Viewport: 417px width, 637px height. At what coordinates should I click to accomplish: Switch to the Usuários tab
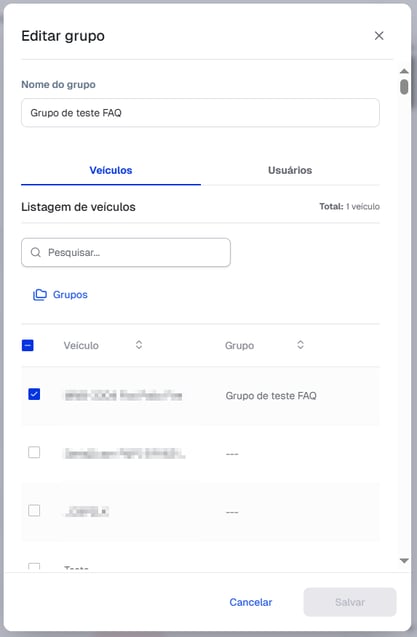290,170
